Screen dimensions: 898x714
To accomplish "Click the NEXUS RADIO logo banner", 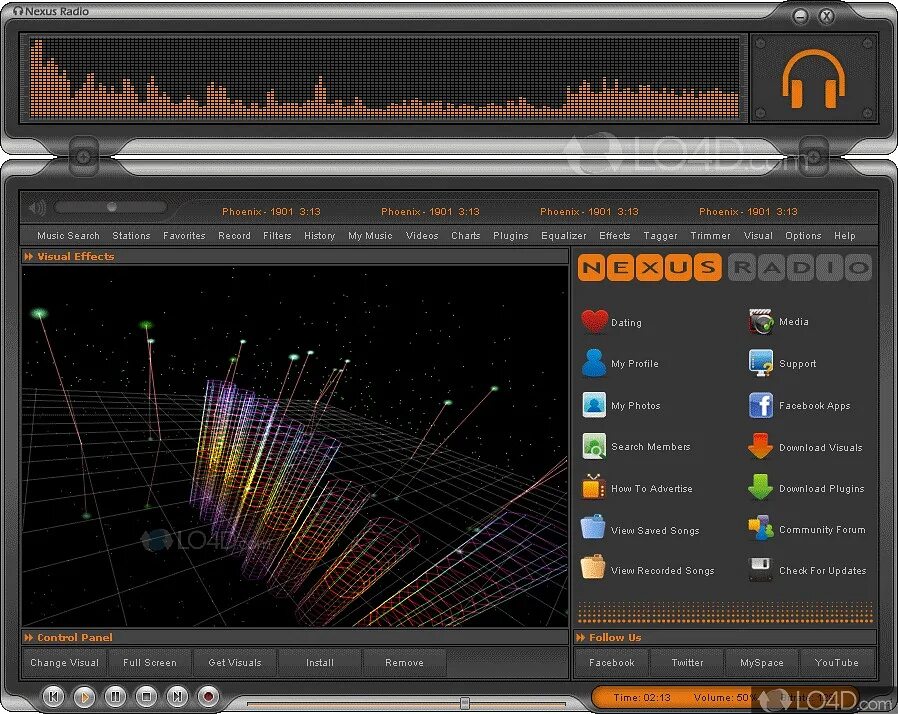I will point(725,267).
